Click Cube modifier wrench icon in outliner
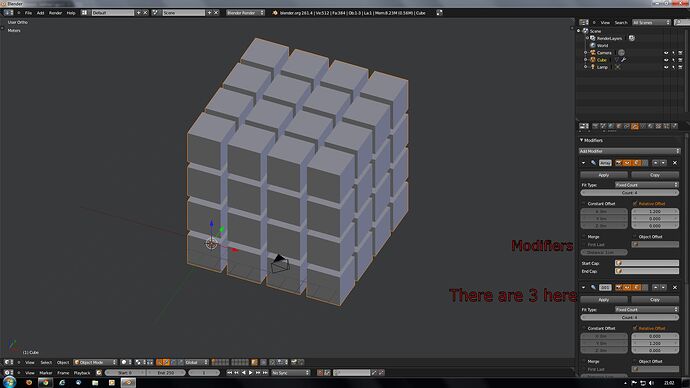 pyautogui.click(x=624, y=60)
